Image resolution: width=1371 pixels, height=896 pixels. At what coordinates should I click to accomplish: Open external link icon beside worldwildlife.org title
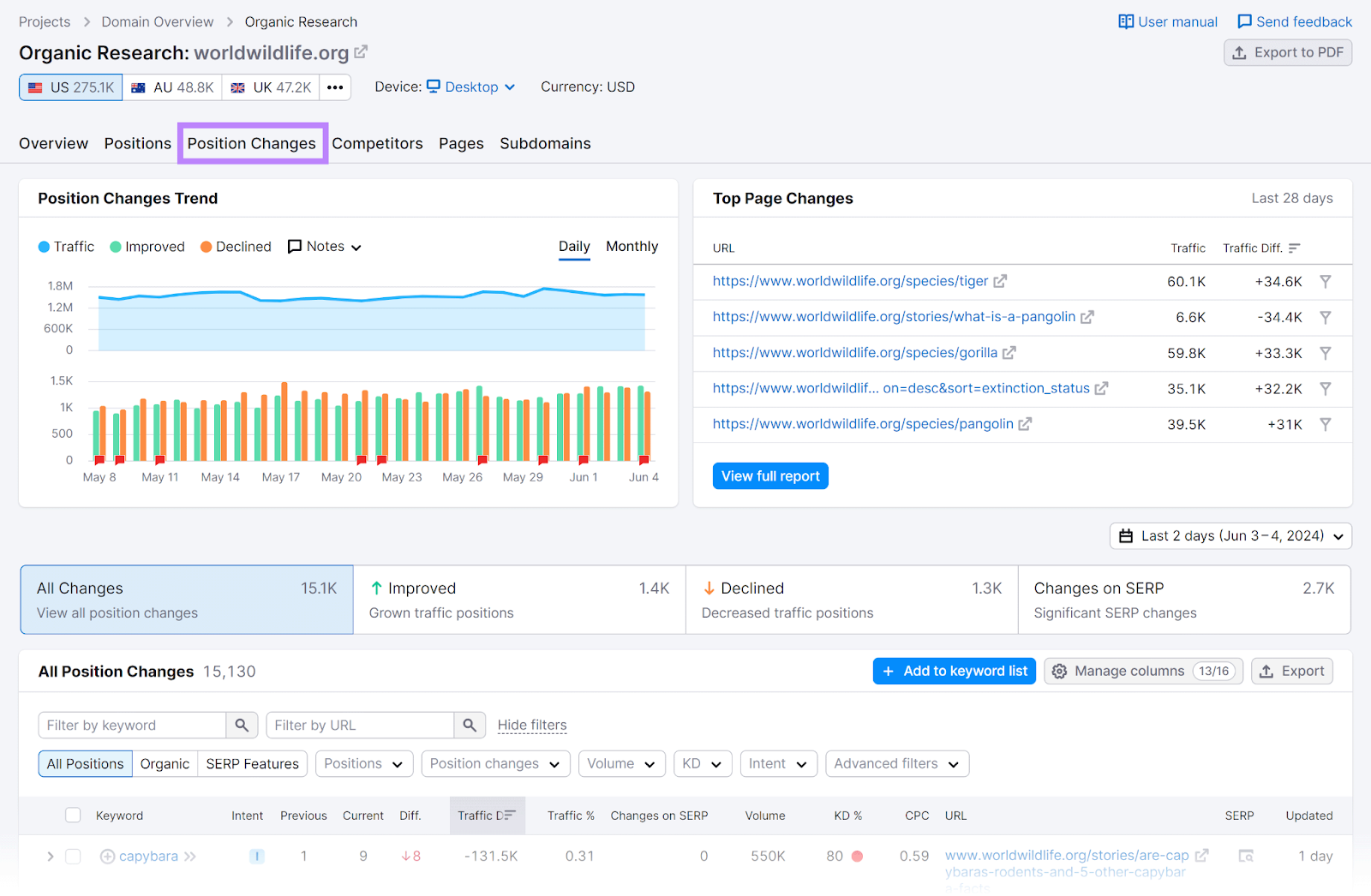coord(361,52)
